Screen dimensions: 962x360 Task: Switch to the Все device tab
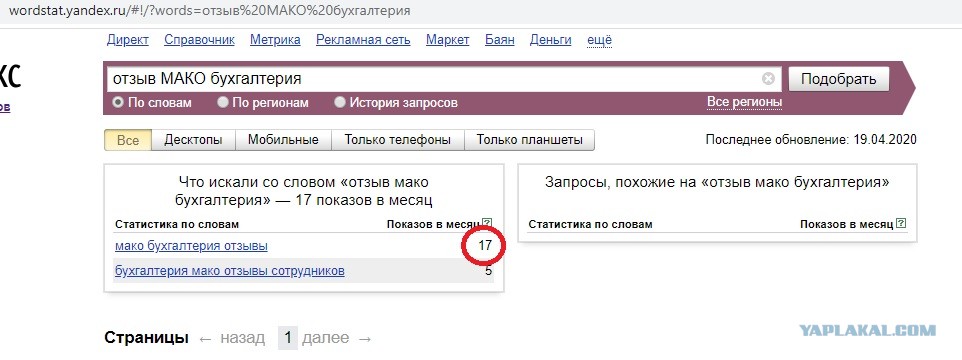[128, 140]
